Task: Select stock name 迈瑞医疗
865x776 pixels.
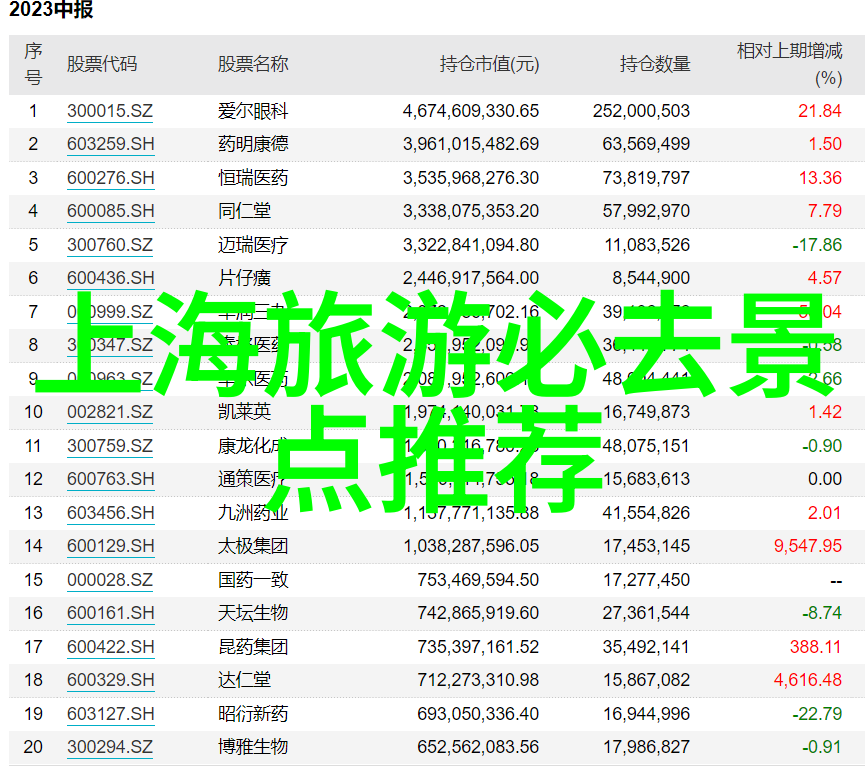Action: pos(253,245)
